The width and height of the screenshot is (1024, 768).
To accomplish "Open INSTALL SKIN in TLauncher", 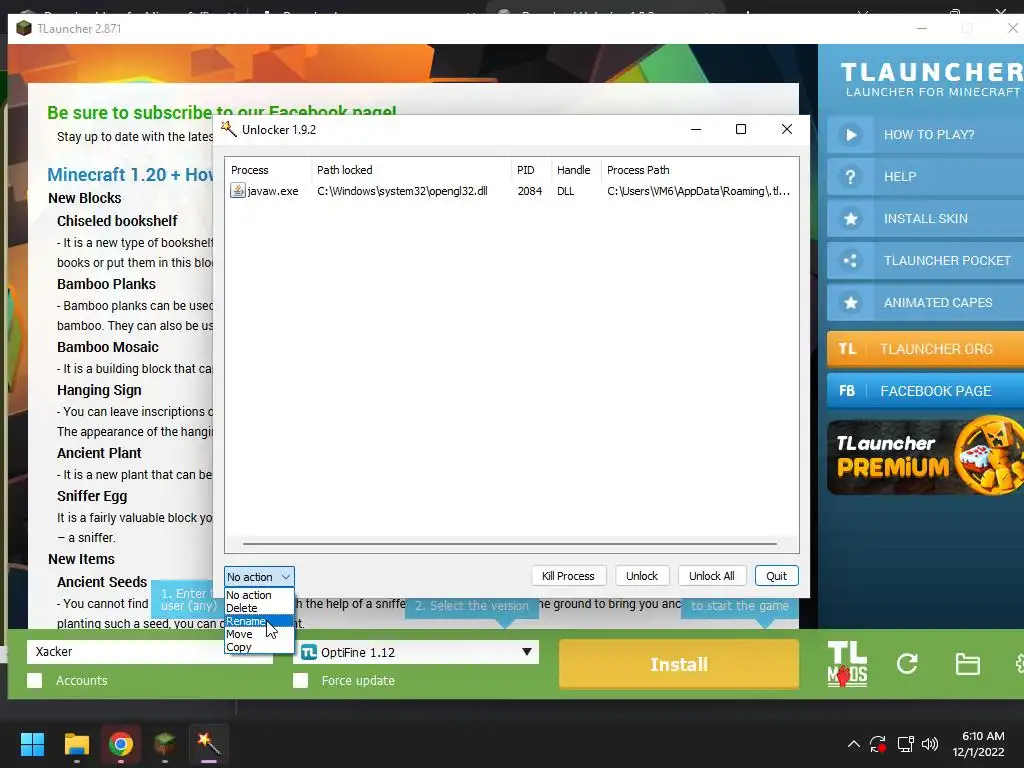I will [x=925, y=218].
